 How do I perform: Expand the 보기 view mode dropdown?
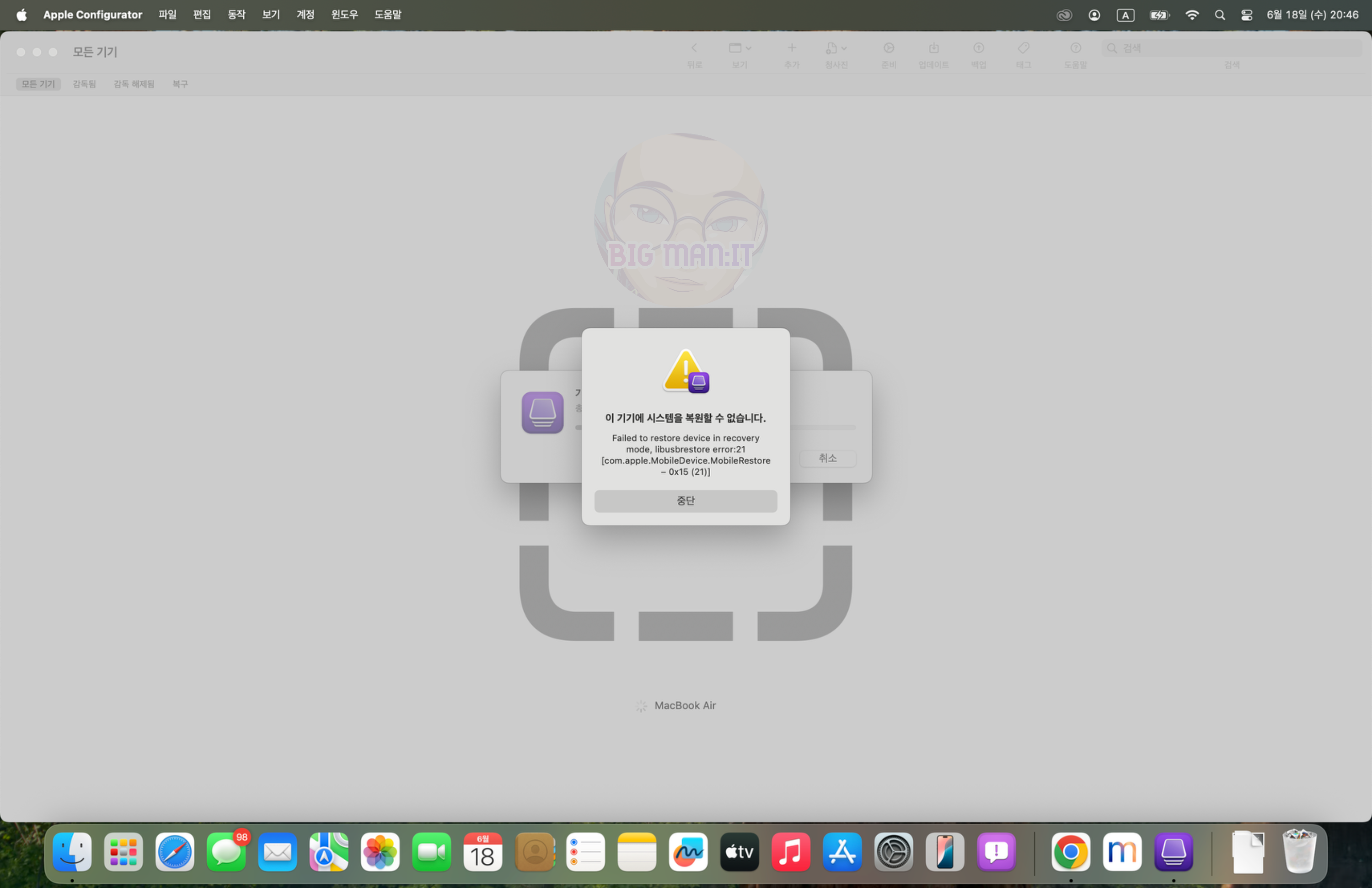pyautogui.click(x=740, y=48)
